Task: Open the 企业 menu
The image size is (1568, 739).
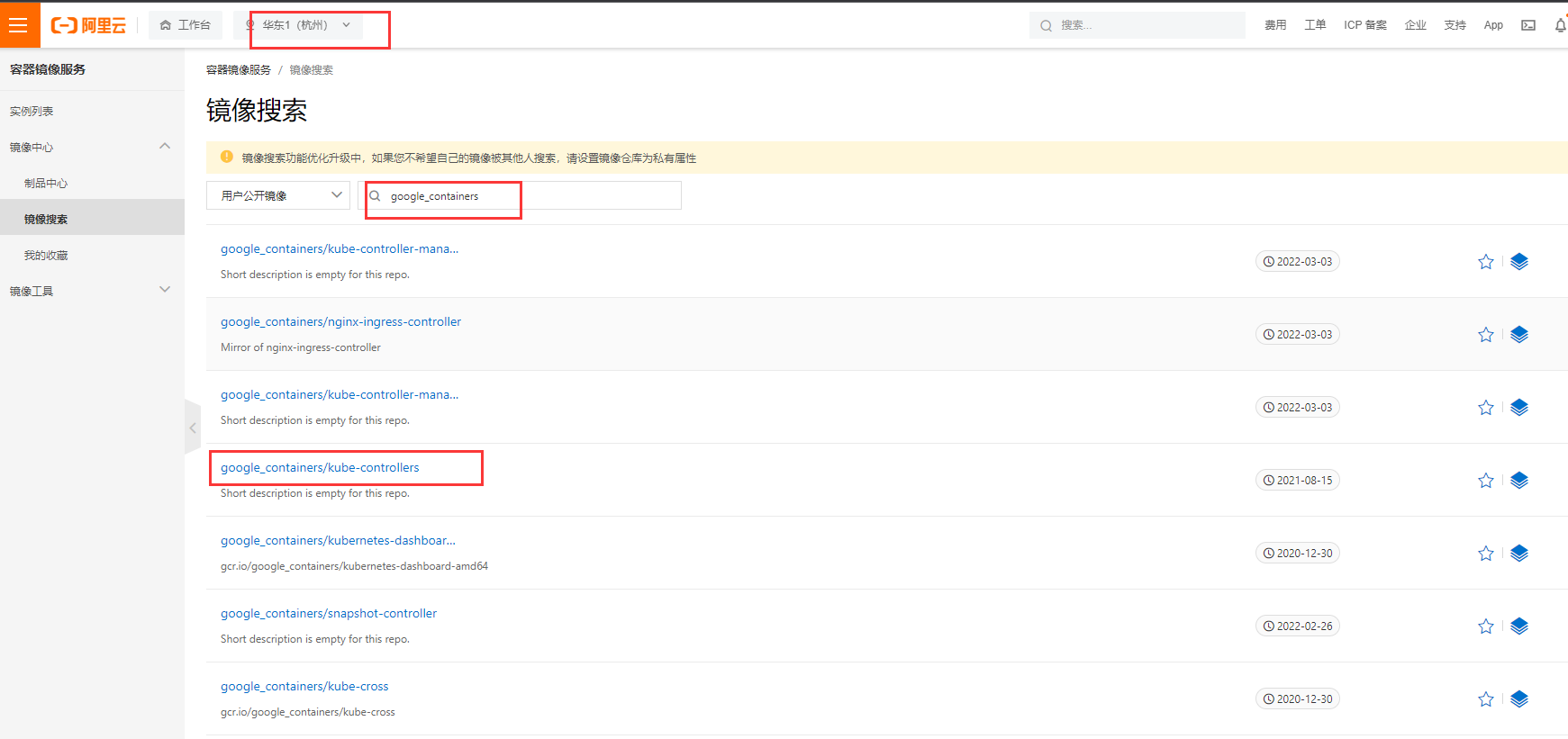Action: tap(1416, 25)
